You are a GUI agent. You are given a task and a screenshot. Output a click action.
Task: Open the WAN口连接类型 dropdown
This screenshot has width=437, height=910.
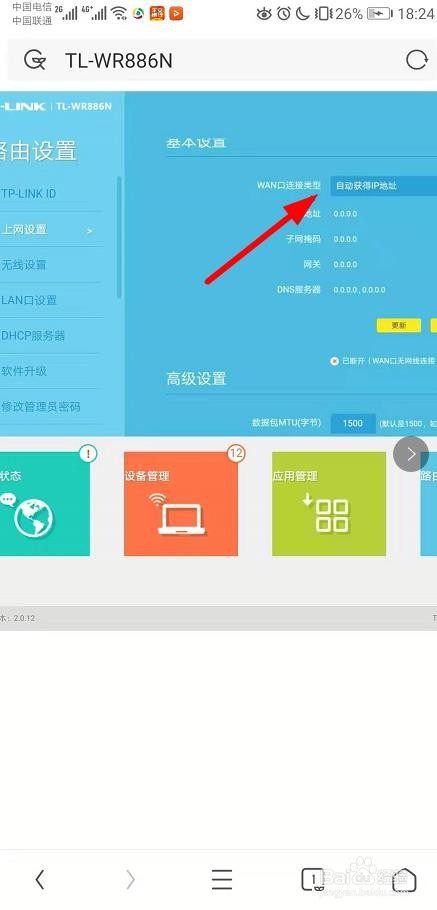[x=384, y=186]
